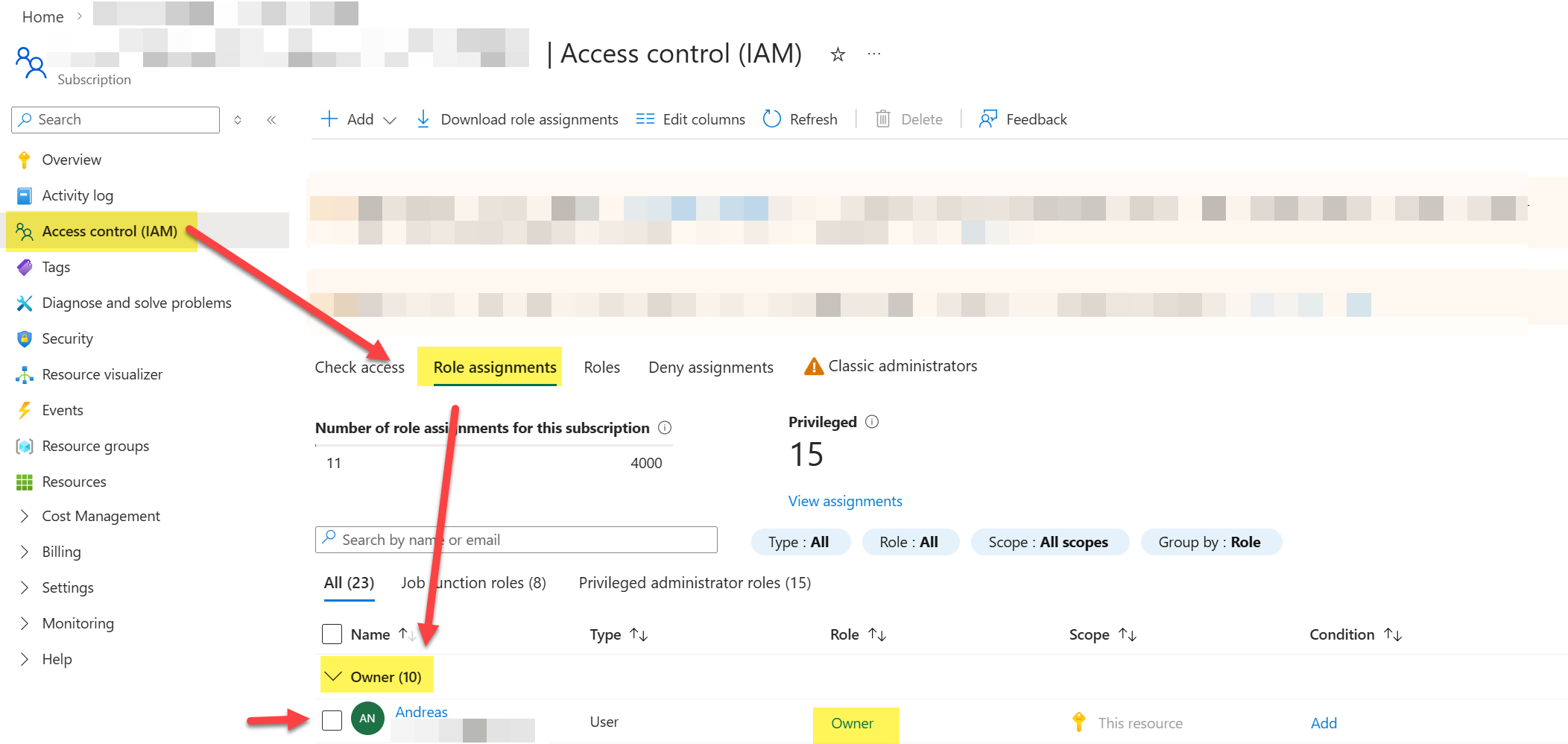This screenshot has height=744, width=1568.
Task: Click the Owner role cell for Andreas
Action: pyautogui.click(x=852, y=723)
